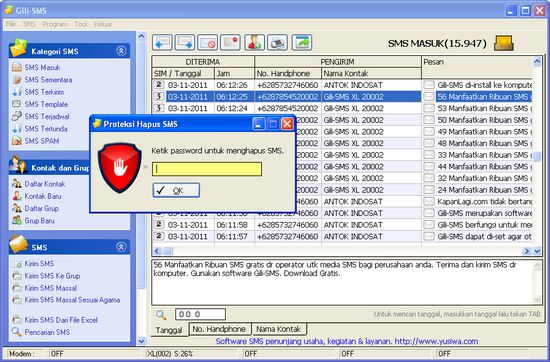This screenshot has width=550, height=362.
Task: Click the printer toolbar icon
Action: 277,42
